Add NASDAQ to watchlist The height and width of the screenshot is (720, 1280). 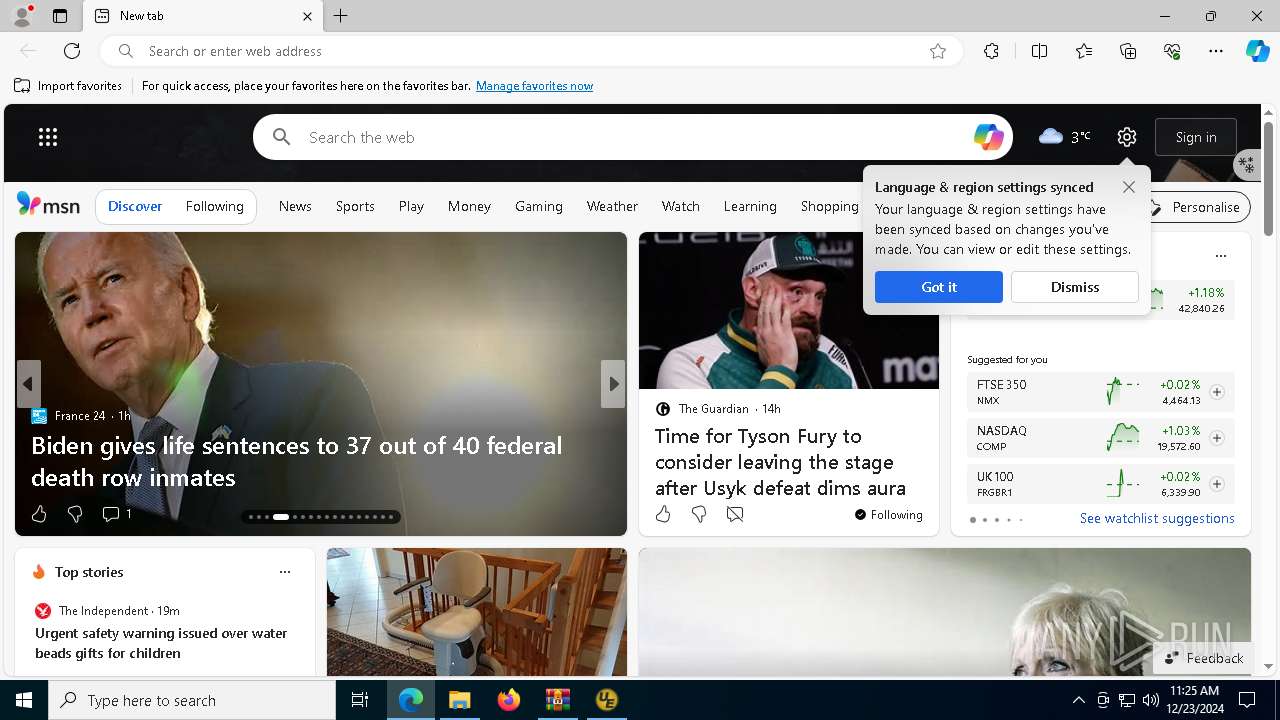click(1217, 438)
